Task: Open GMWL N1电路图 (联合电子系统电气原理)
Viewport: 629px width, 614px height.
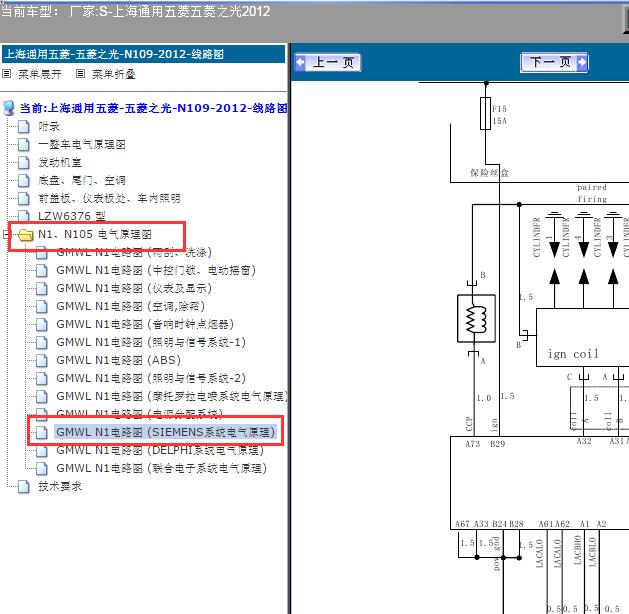Action: point(162,468)
